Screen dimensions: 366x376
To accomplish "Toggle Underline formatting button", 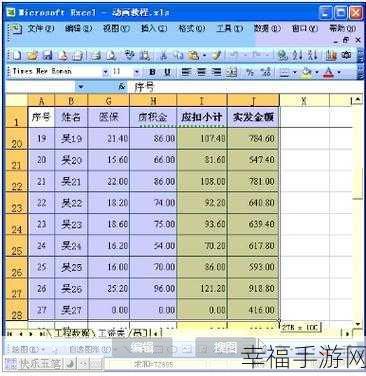I will [x=167, y=72].
